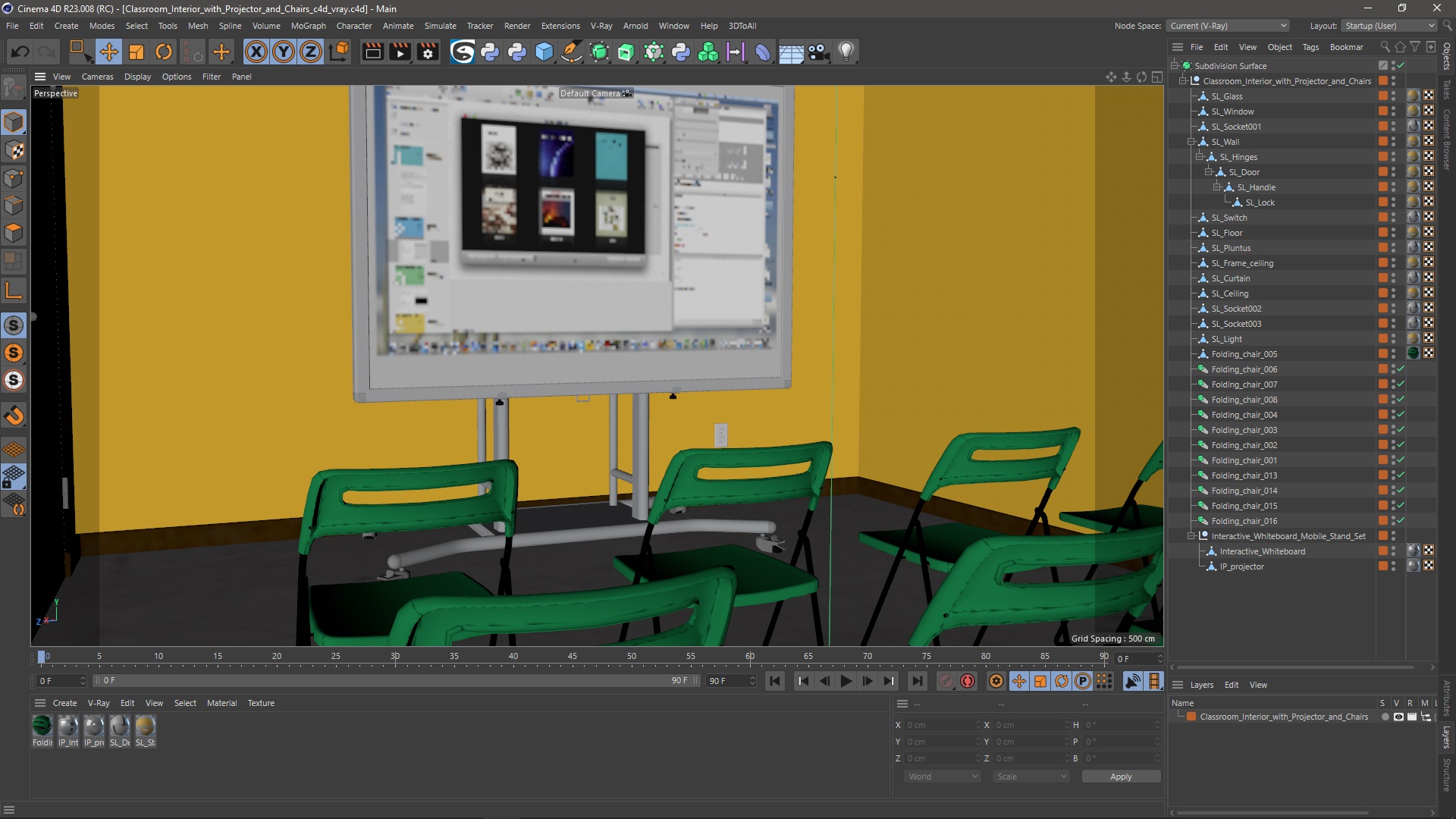1456x819 pixels.
Task: Toggle X-axis lock button
Action: tap(256, 52)
